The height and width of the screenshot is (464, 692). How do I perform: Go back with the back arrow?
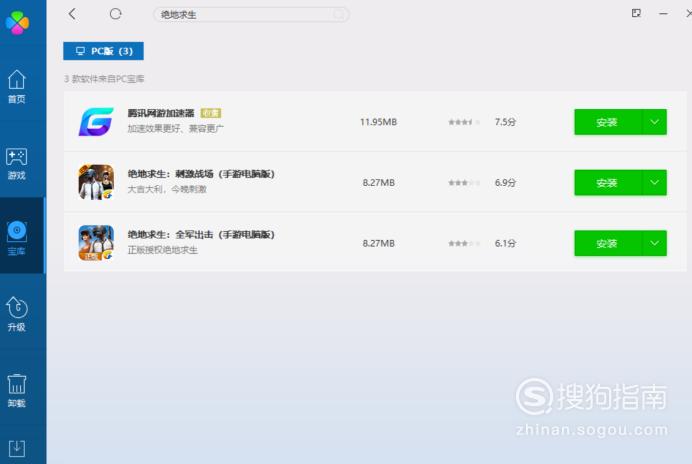pos(72,14)
